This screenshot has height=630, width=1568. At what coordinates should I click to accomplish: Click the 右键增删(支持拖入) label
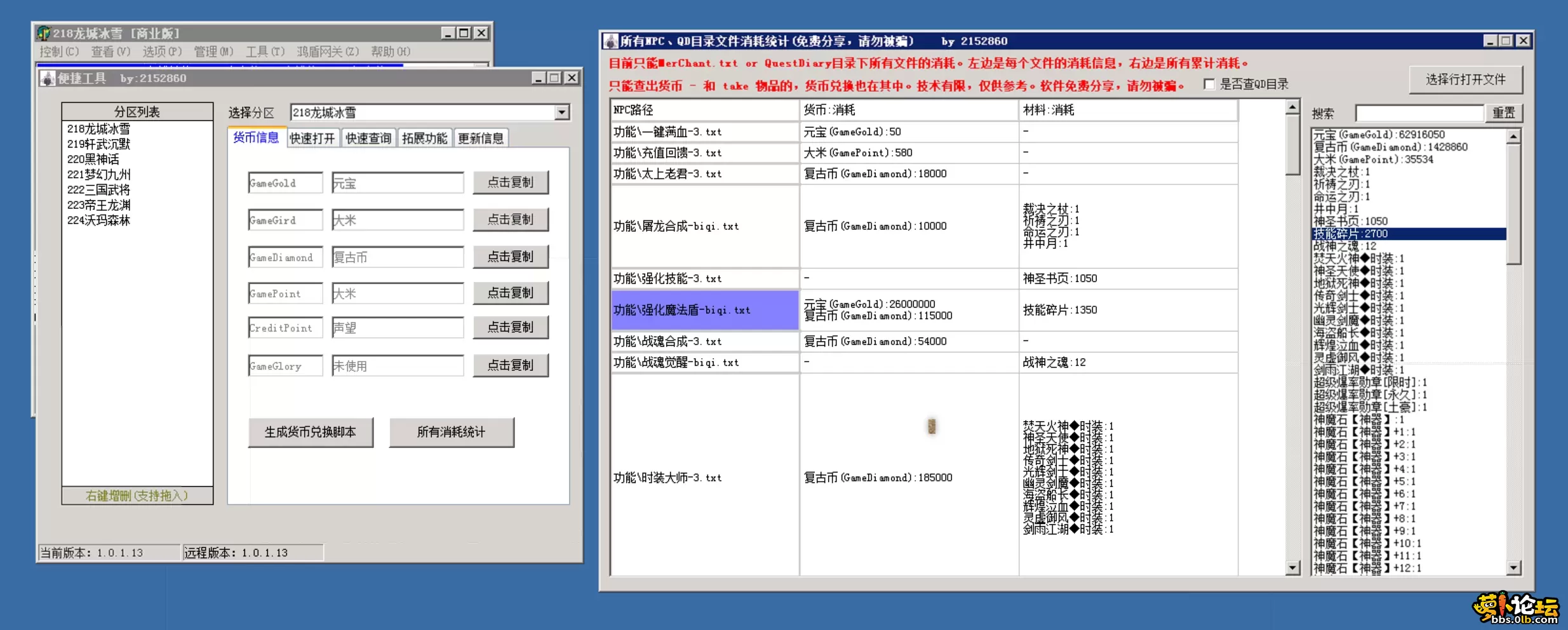[137, 496]
